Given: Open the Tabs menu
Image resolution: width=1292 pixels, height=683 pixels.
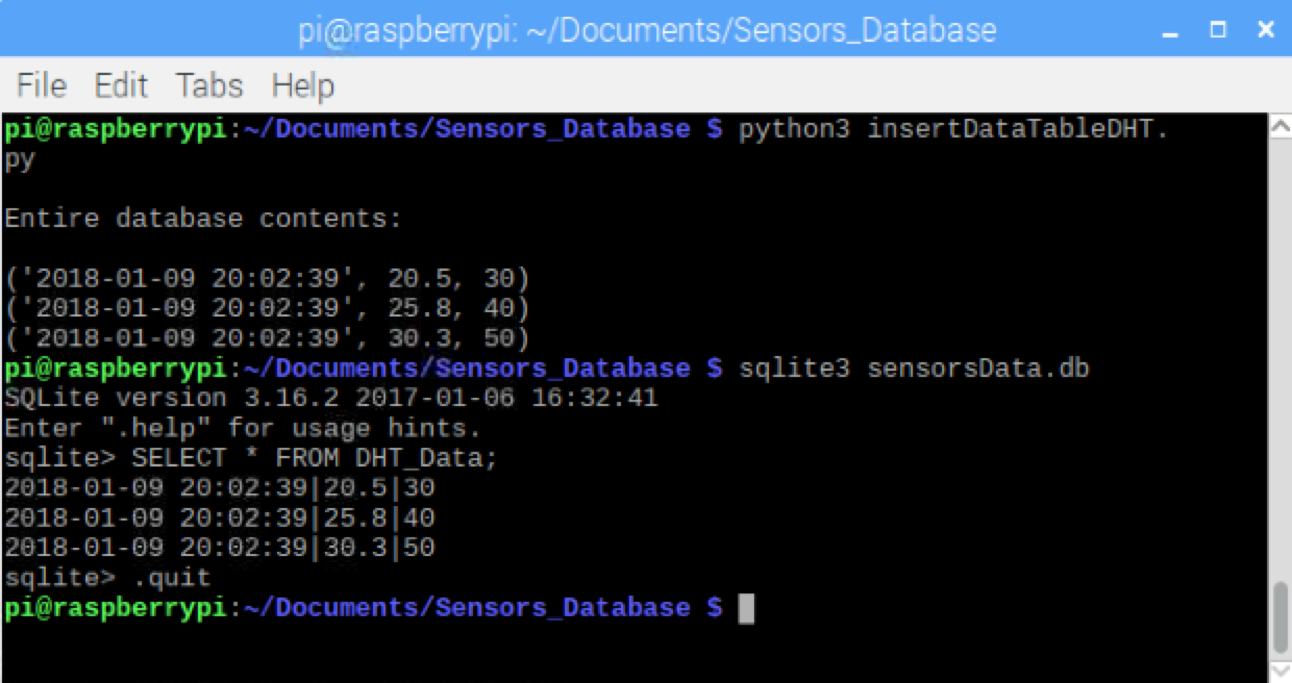Looking at the screenshot, I should click(208, 86).
